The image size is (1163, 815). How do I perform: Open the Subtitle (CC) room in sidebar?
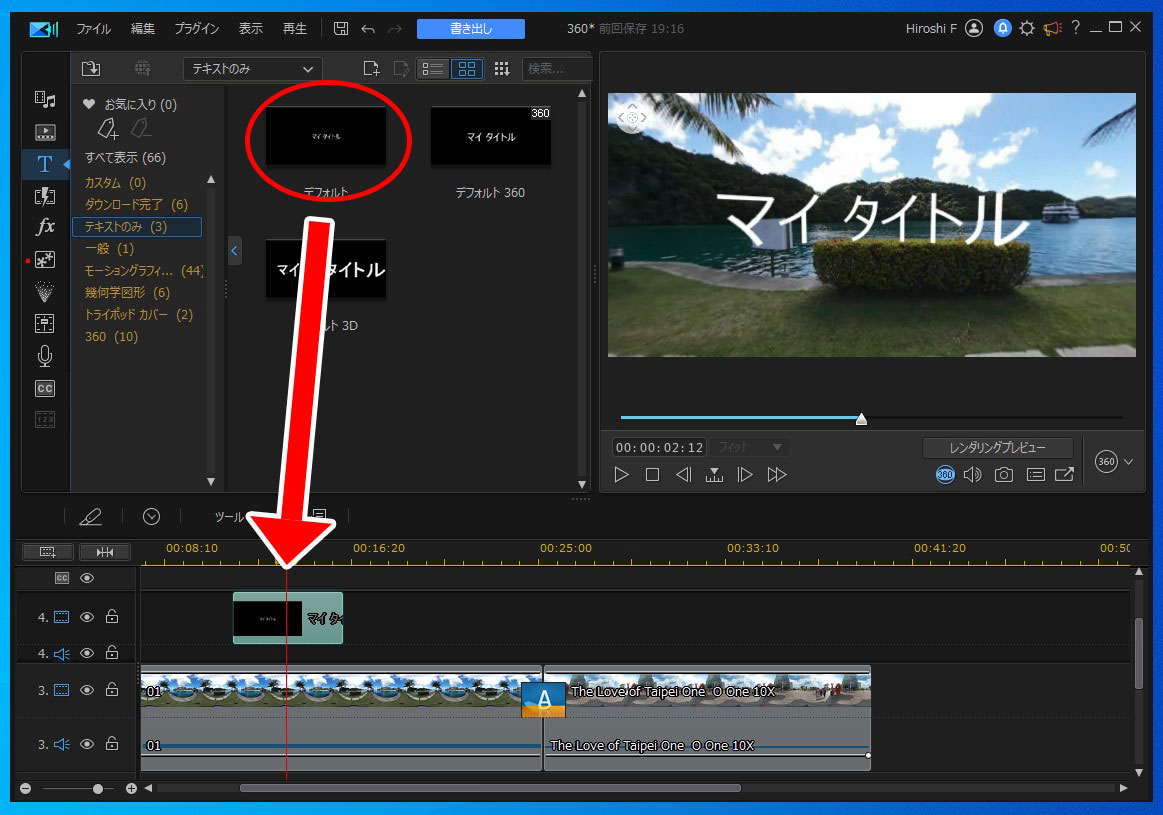point(45,388)
